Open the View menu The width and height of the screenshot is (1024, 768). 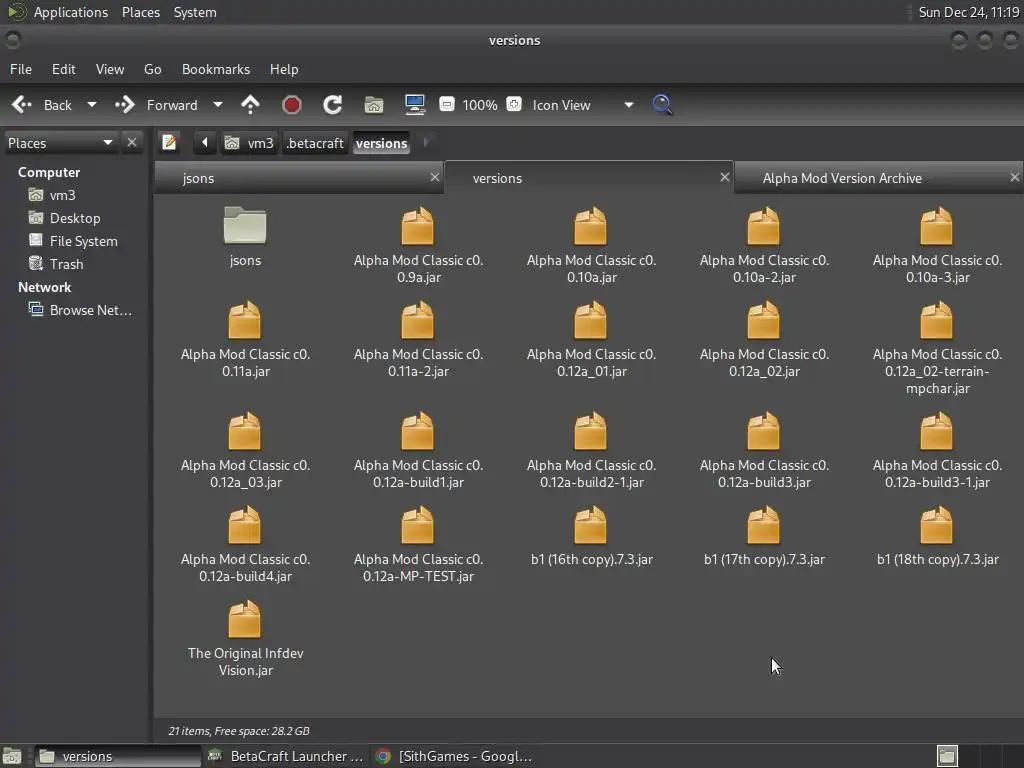pos(109,69)
